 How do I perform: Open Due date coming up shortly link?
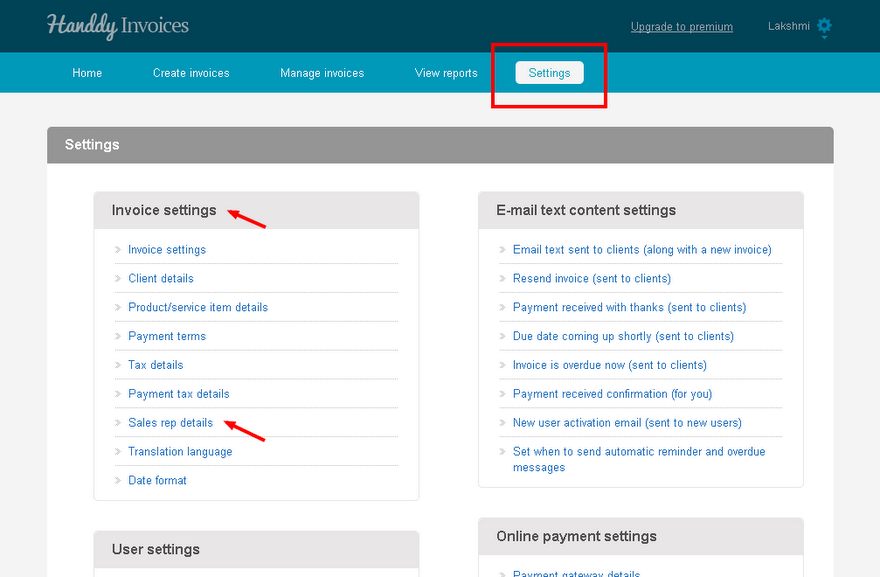coord(623,336)
